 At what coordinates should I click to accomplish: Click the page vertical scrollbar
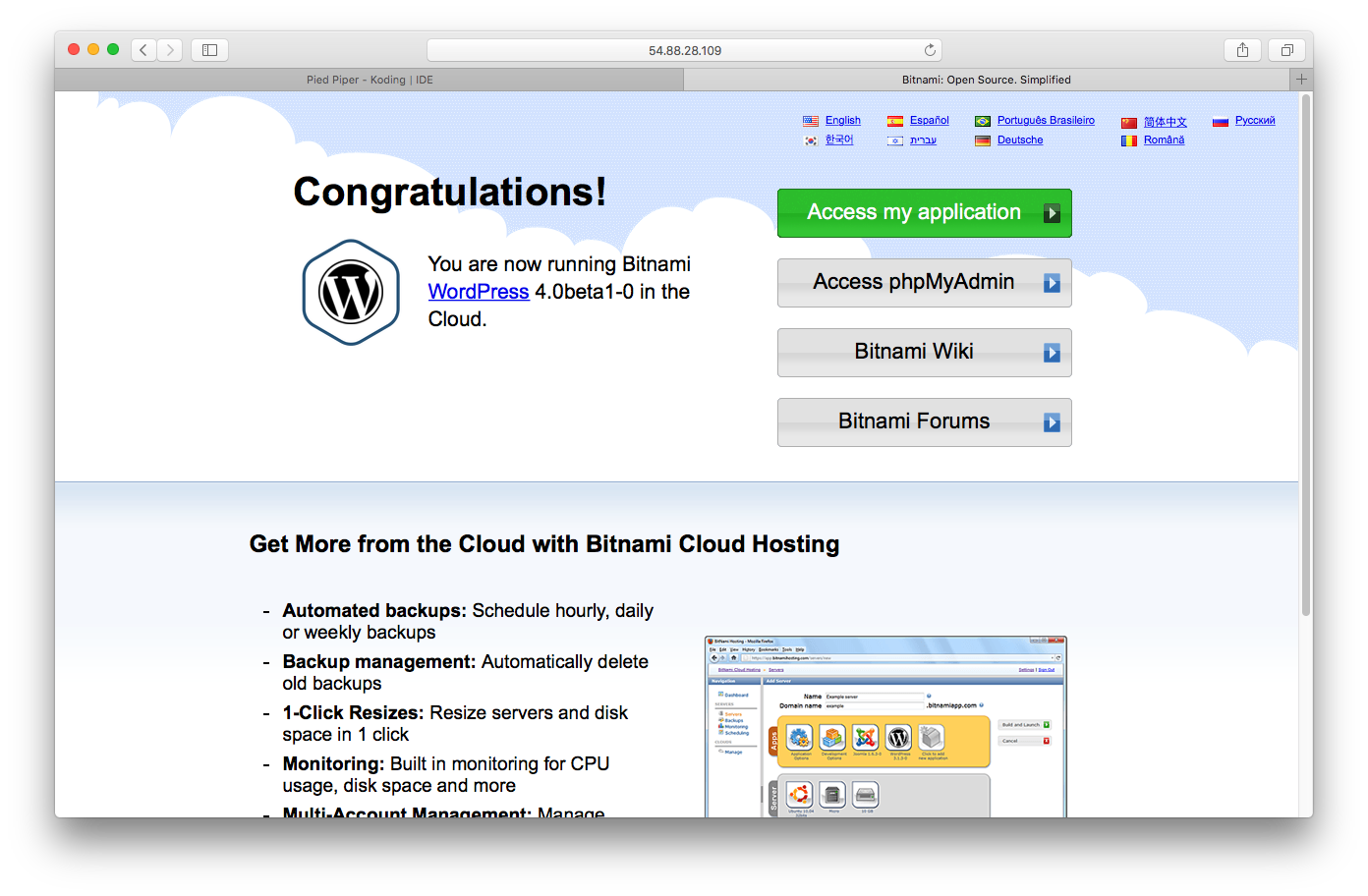tap(1306, 355)
